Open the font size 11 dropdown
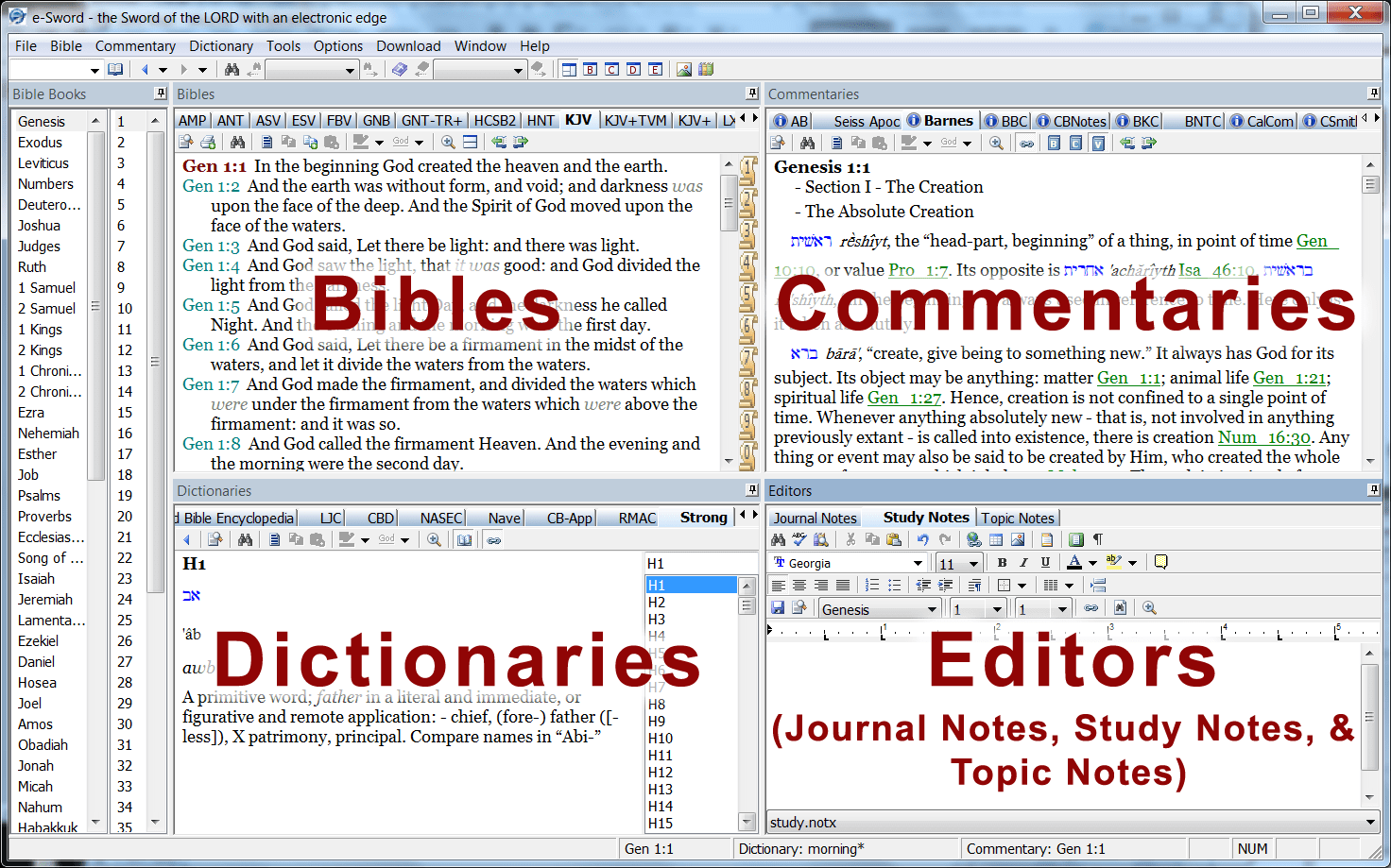The height and width of the screenshot is (868, 1391). tap(972, 563)
